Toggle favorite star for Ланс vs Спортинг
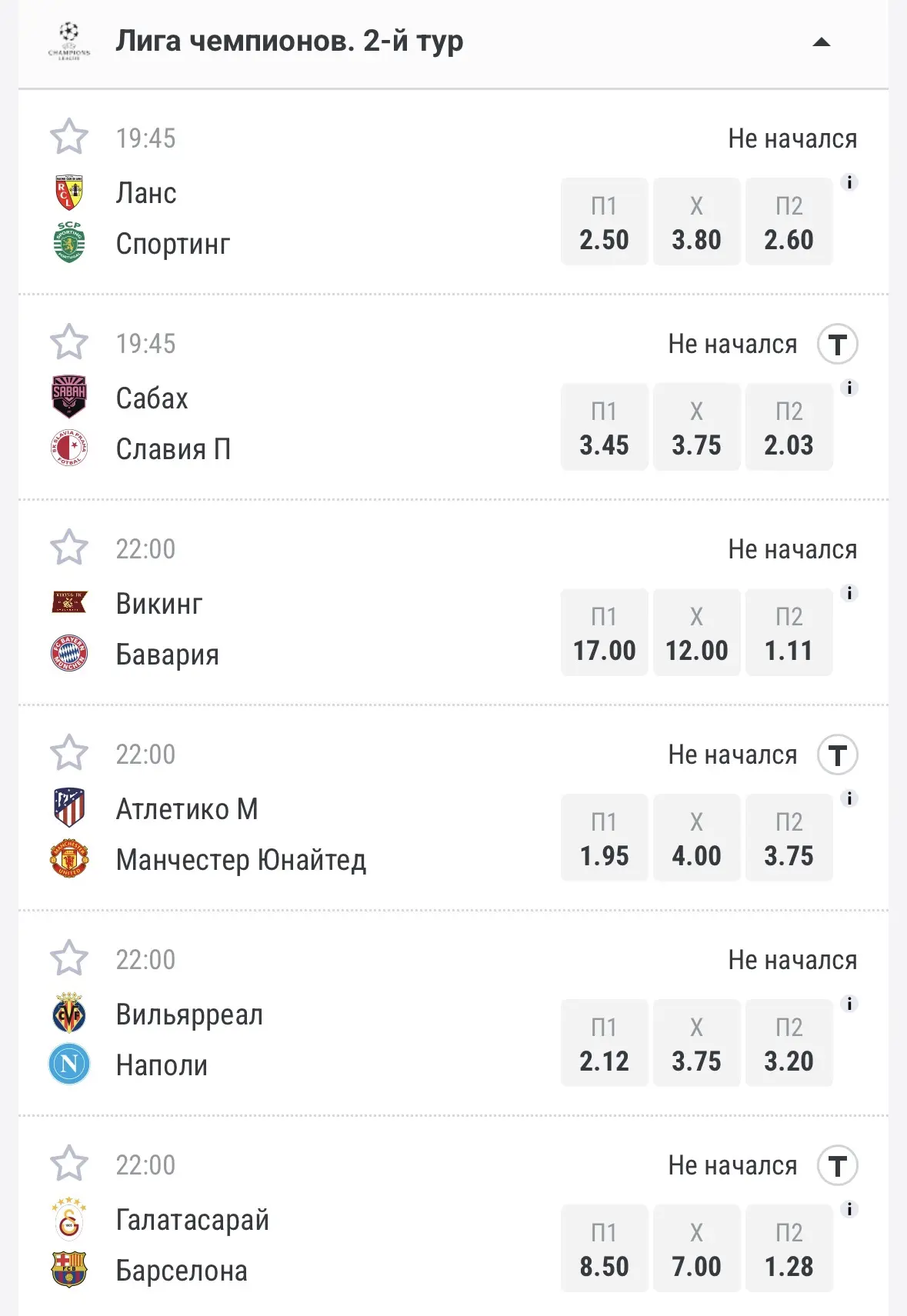Viewport: 907px width, 1316px height. [69, 137]
